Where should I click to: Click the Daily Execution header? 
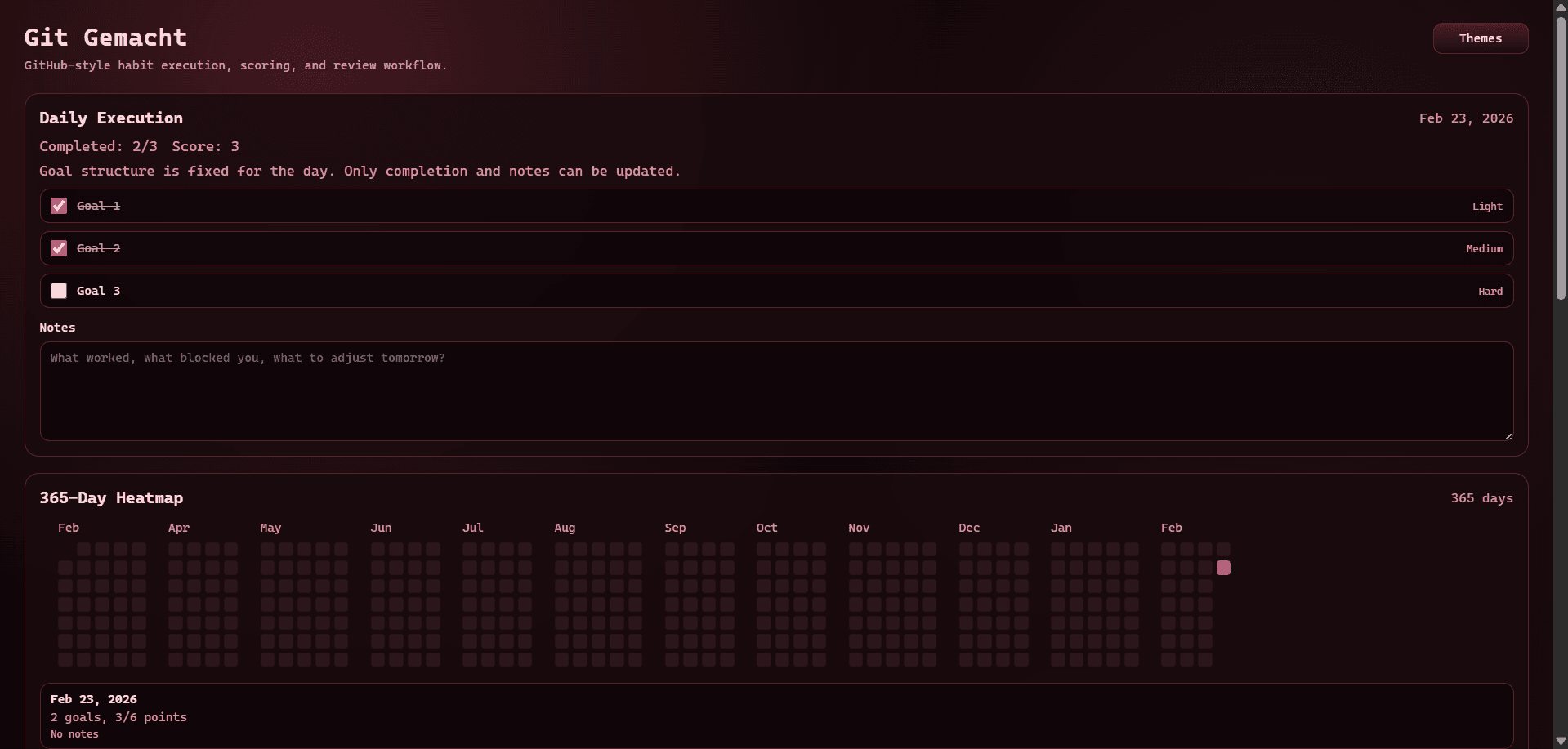(x=111, y=118)
